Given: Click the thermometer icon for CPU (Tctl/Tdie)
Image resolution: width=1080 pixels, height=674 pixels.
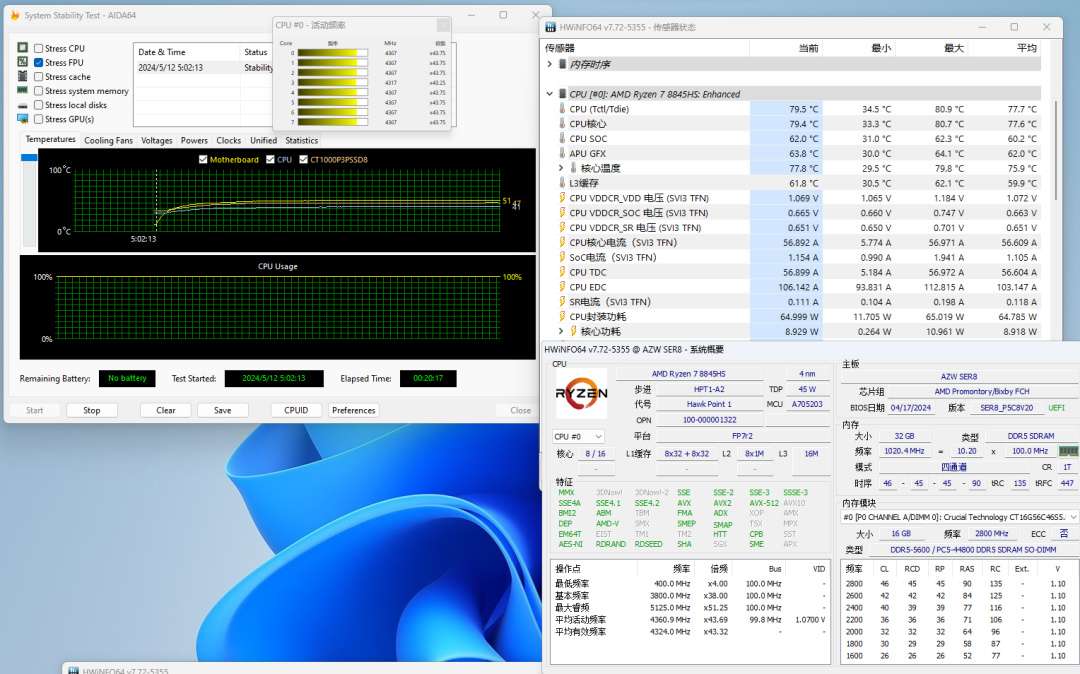Looking at the screenshot, I should click(562, 109).
